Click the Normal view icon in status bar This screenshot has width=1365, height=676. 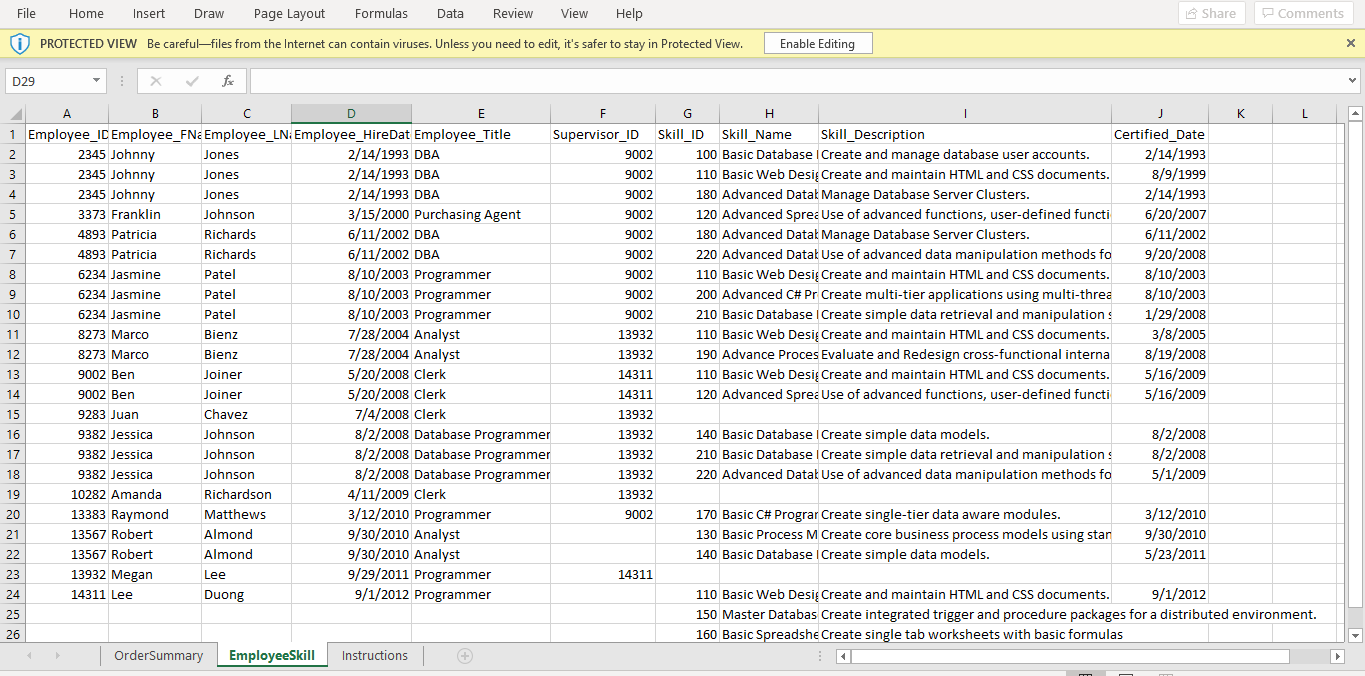pos(1086,672)
